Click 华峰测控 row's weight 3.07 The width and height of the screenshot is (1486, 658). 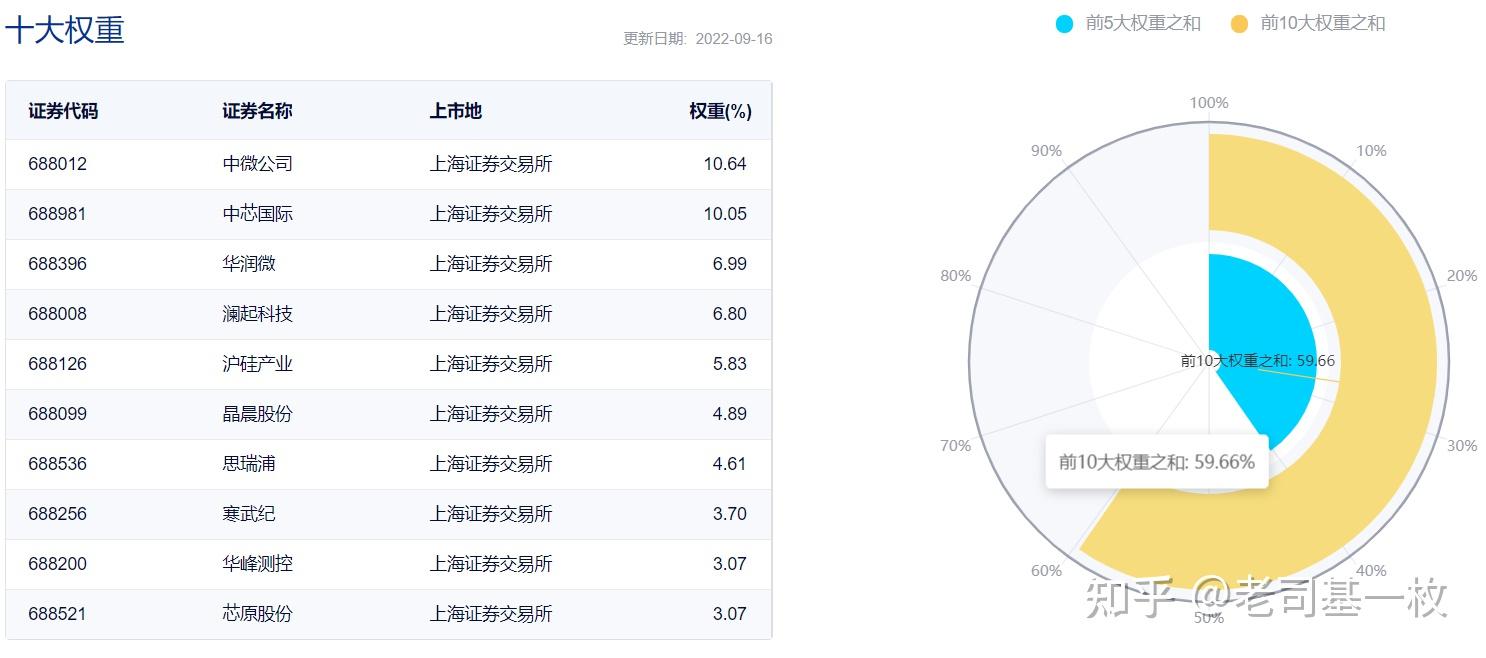pos(730,564)
